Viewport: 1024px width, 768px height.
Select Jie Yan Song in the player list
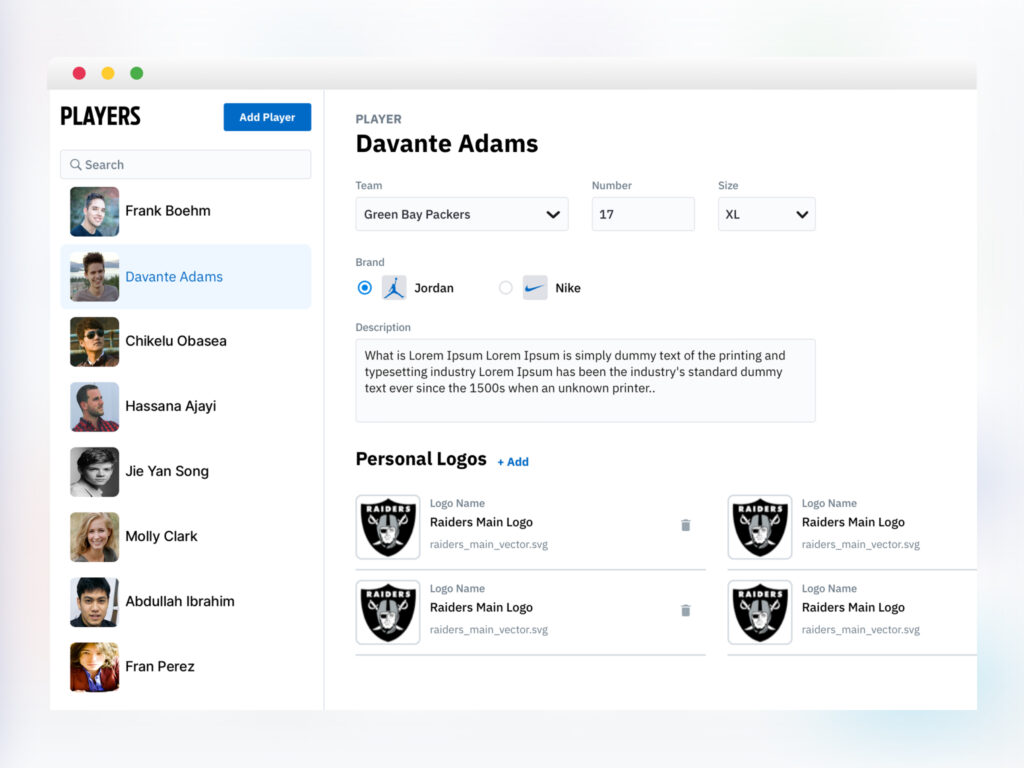185,472
